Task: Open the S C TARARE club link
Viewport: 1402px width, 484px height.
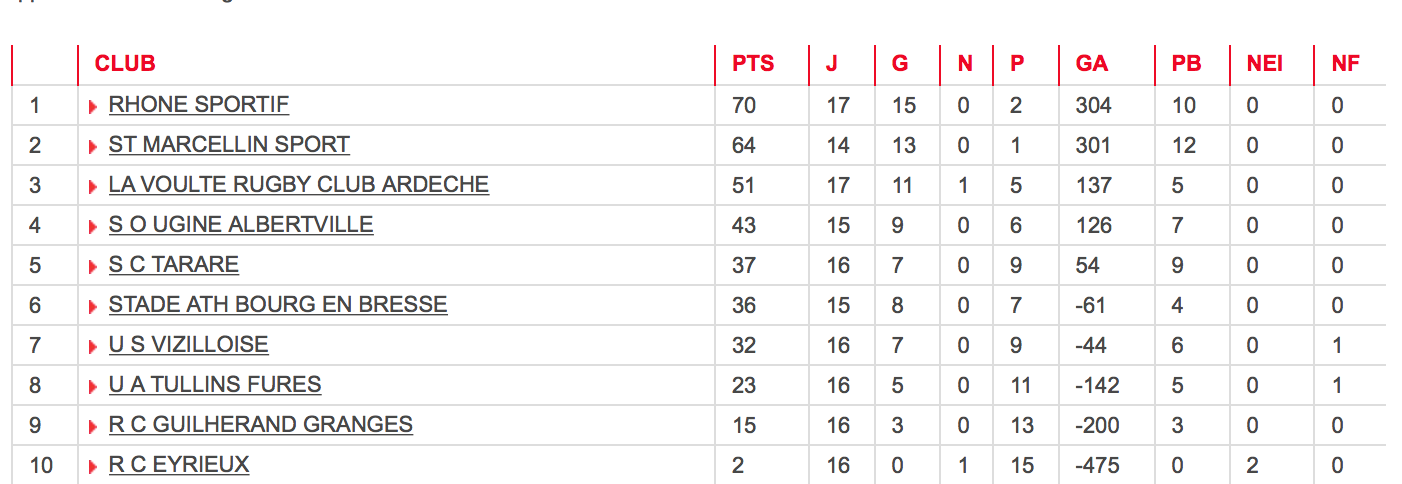Action: coord(174,265)
